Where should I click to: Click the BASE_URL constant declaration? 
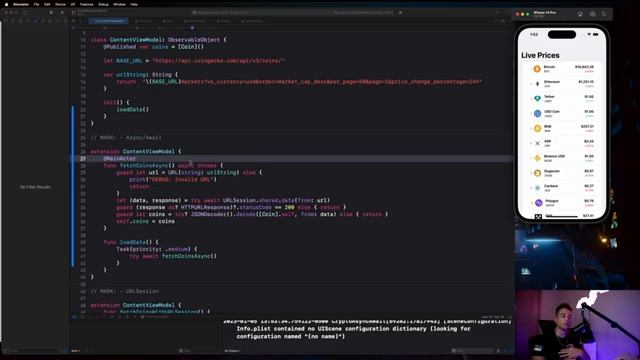[194, 61]
